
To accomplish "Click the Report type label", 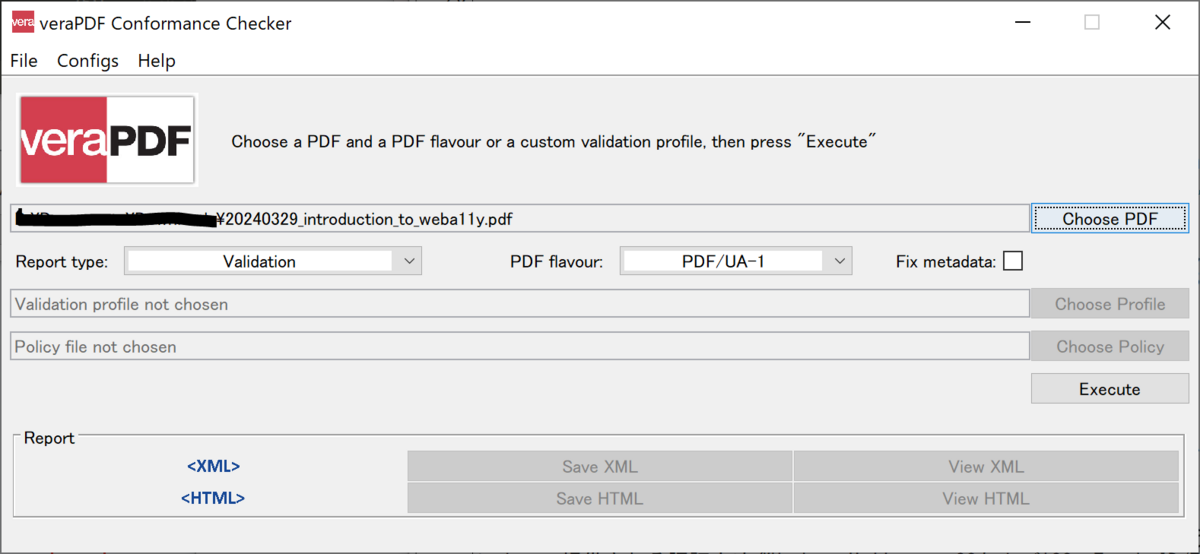I will pos(62,262).
